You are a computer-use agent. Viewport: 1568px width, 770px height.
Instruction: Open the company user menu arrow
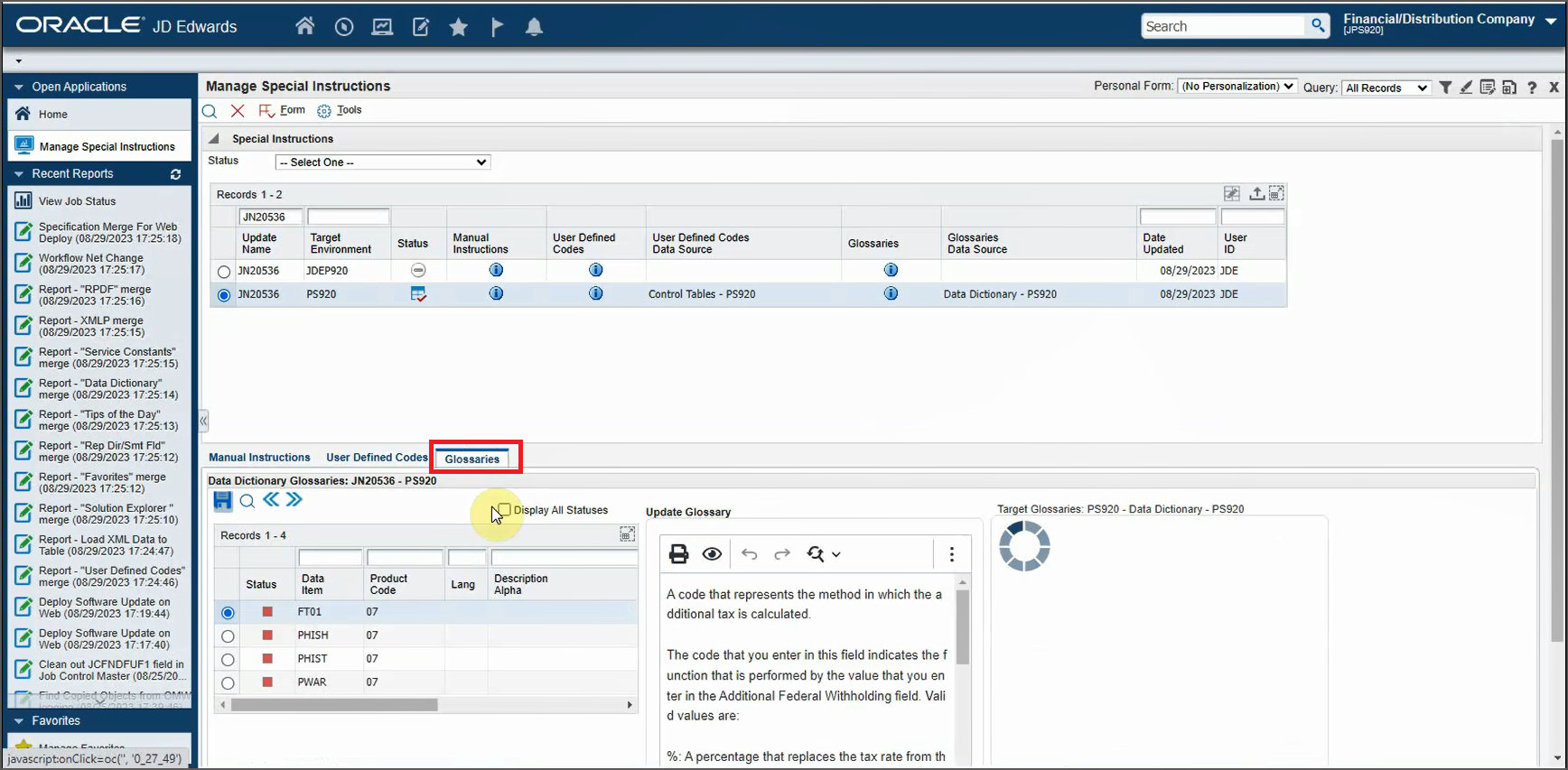(x=1551, y=22)
